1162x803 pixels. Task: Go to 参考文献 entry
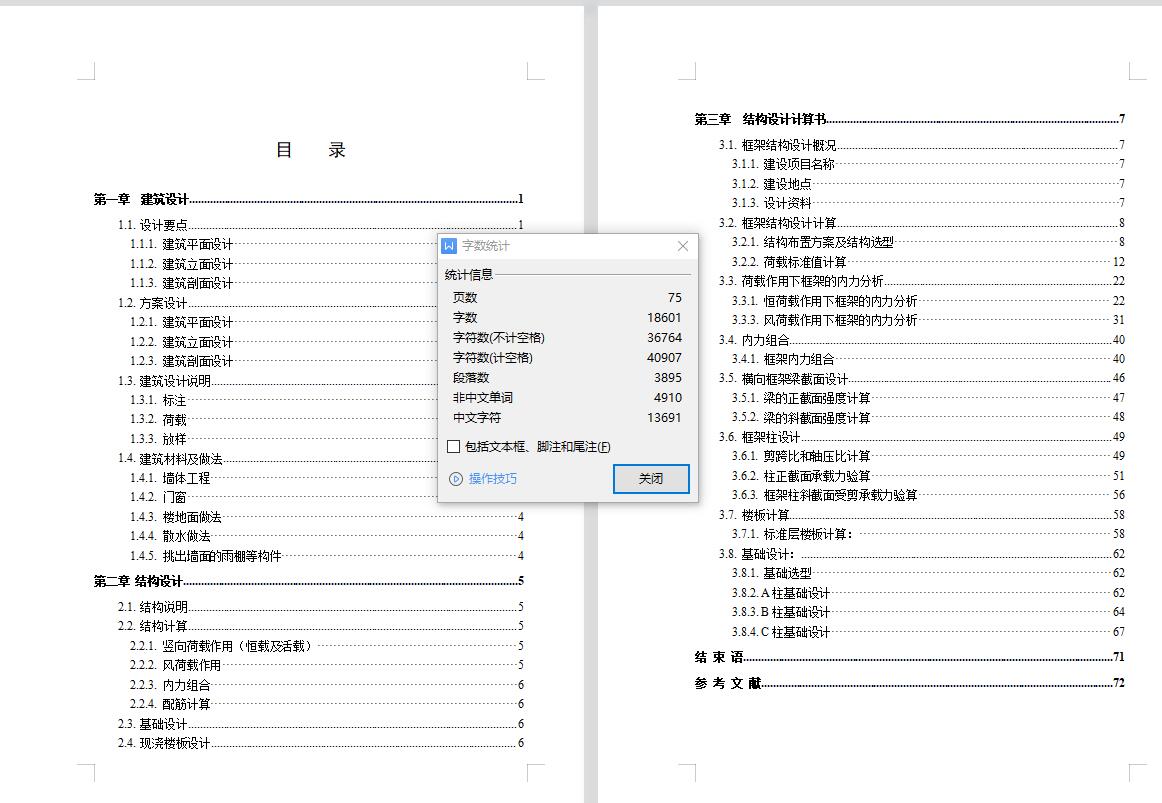[909, 684]
